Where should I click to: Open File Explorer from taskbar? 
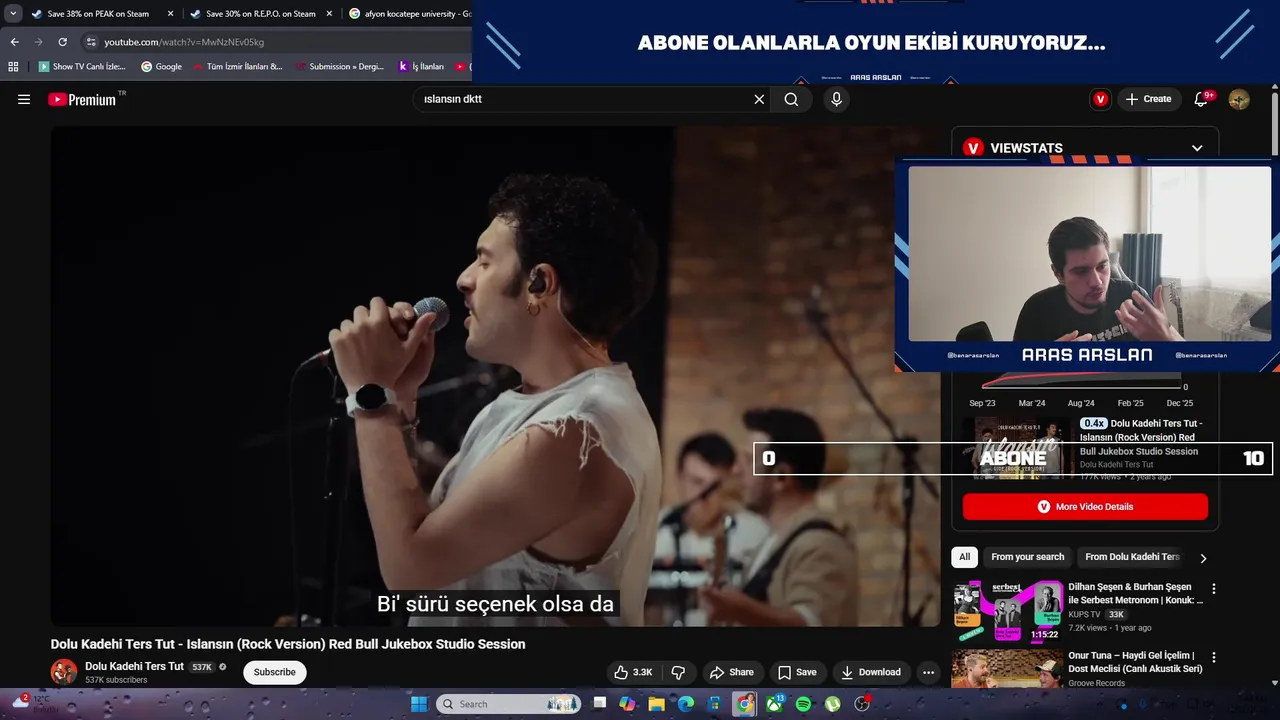tap(656, 704)
